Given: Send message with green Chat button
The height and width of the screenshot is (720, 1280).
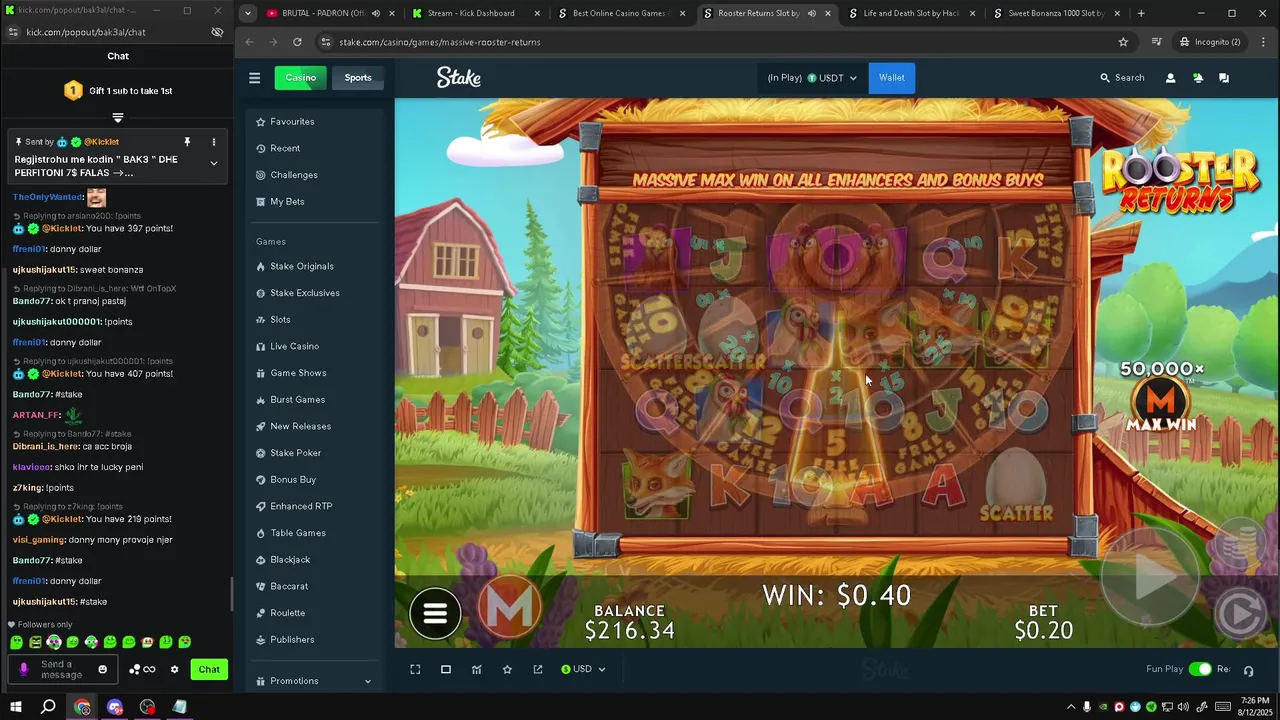Looking at the screenshot, I should coord(209,669).
